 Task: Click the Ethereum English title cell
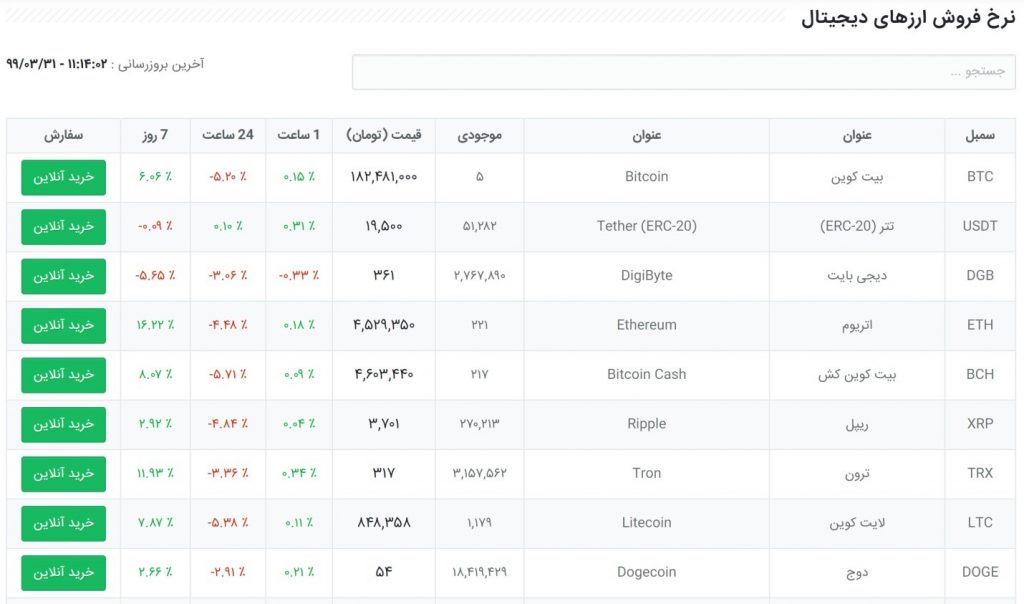tap(647, 325)
